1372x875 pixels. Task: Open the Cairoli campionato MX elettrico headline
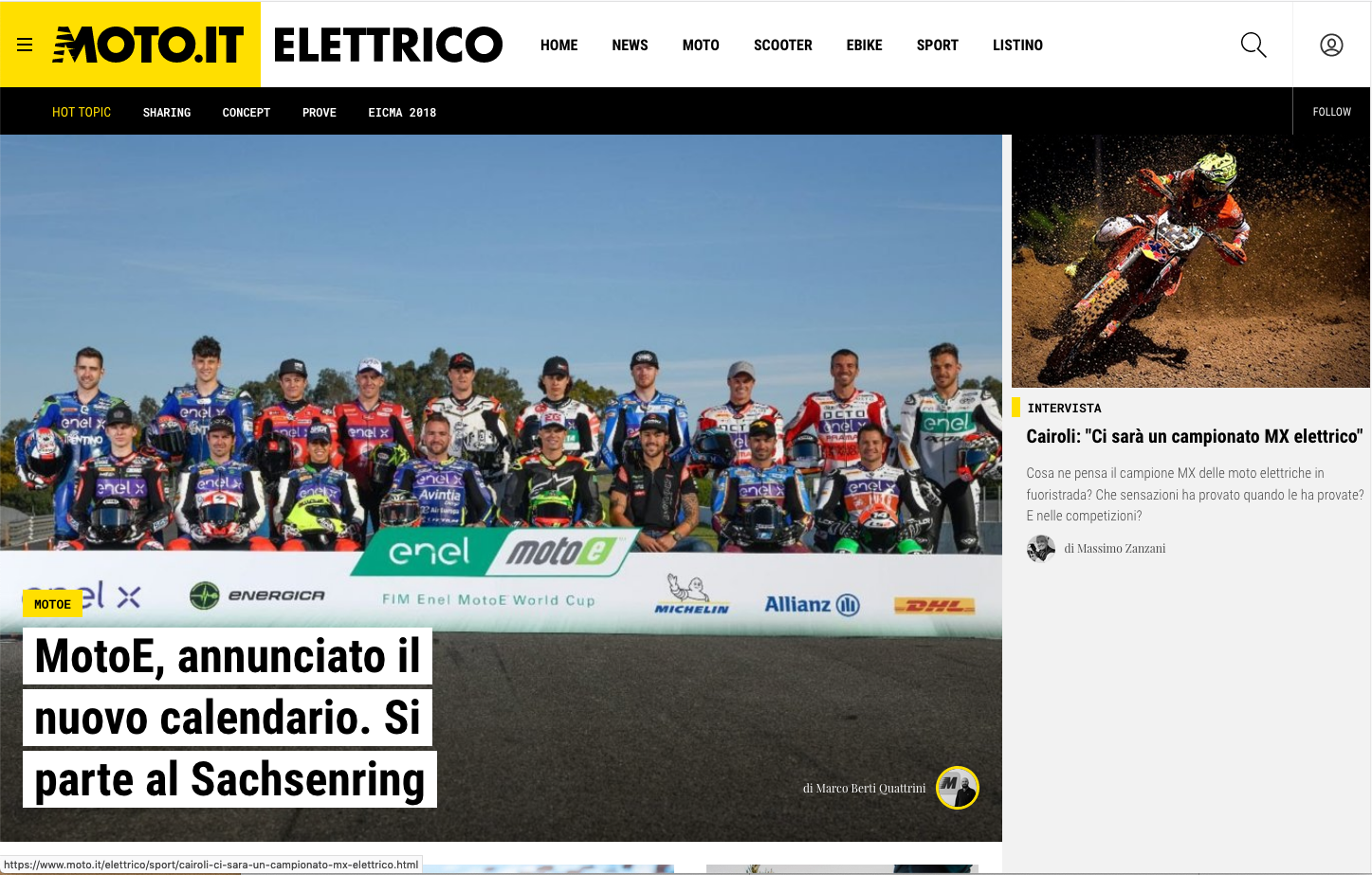tap(1195, 436)
